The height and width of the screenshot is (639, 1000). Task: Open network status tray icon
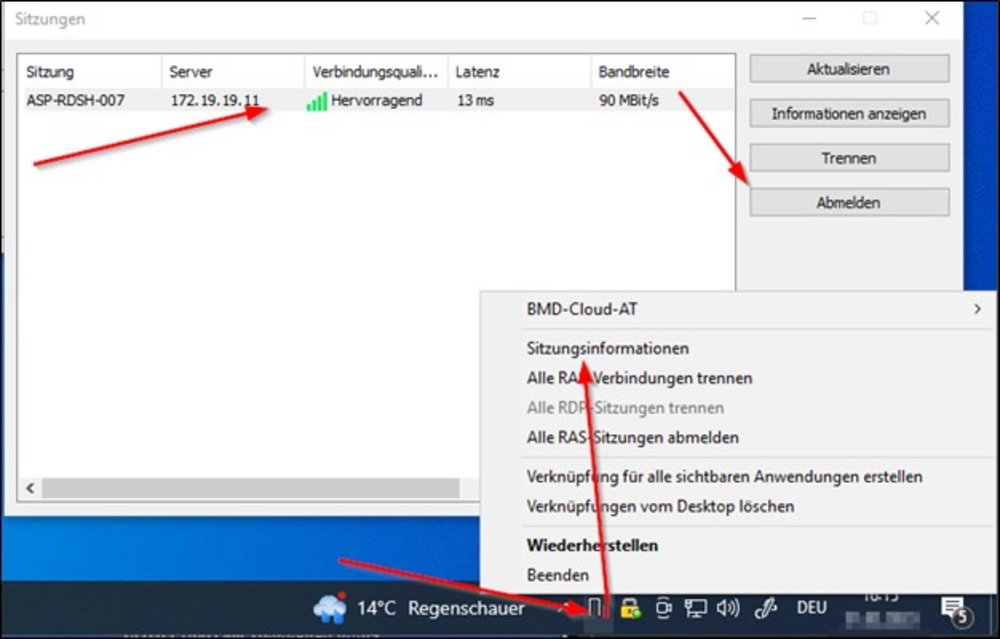pyautogui.click(x=696, y=608)
